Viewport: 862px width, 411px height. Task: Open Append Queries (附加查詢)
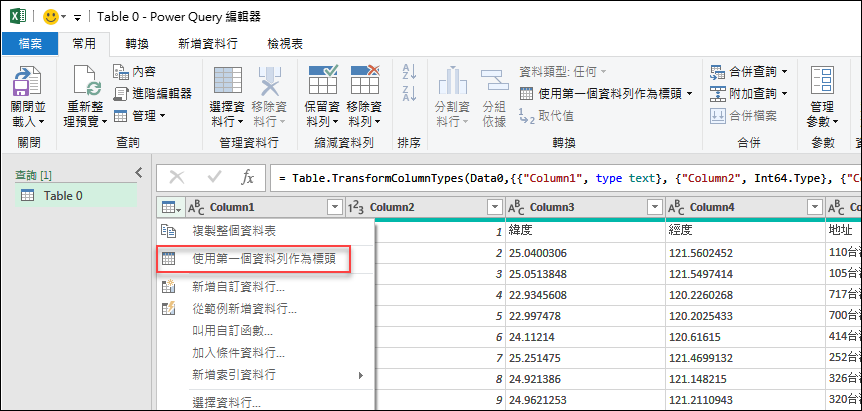tap(749, 93)
